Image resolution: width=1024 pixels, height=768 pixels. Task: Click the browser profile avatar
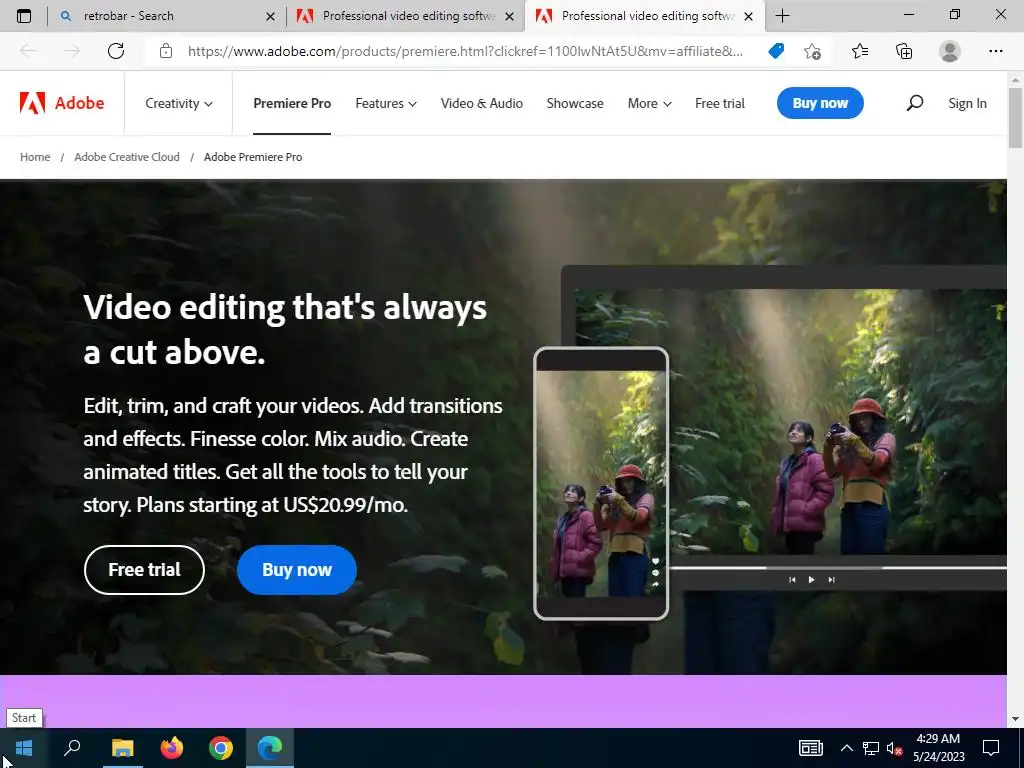point(950,51)
